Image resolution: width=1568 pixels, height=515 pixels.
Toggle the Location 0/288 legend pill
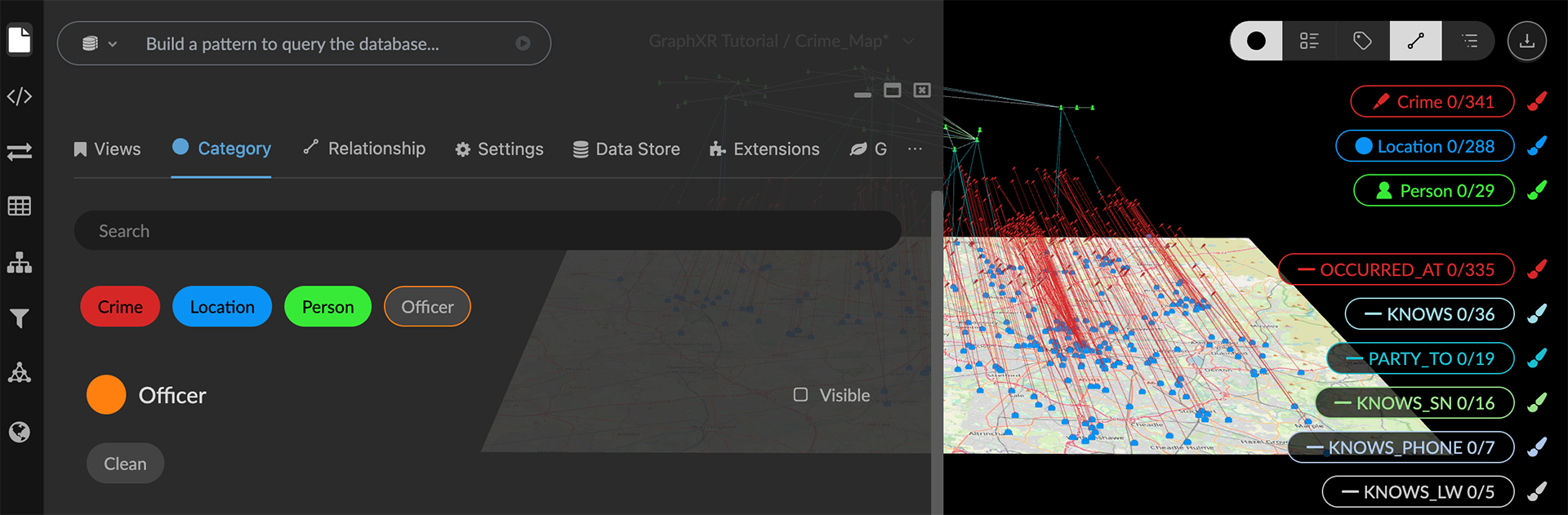tap(1424, 147)
